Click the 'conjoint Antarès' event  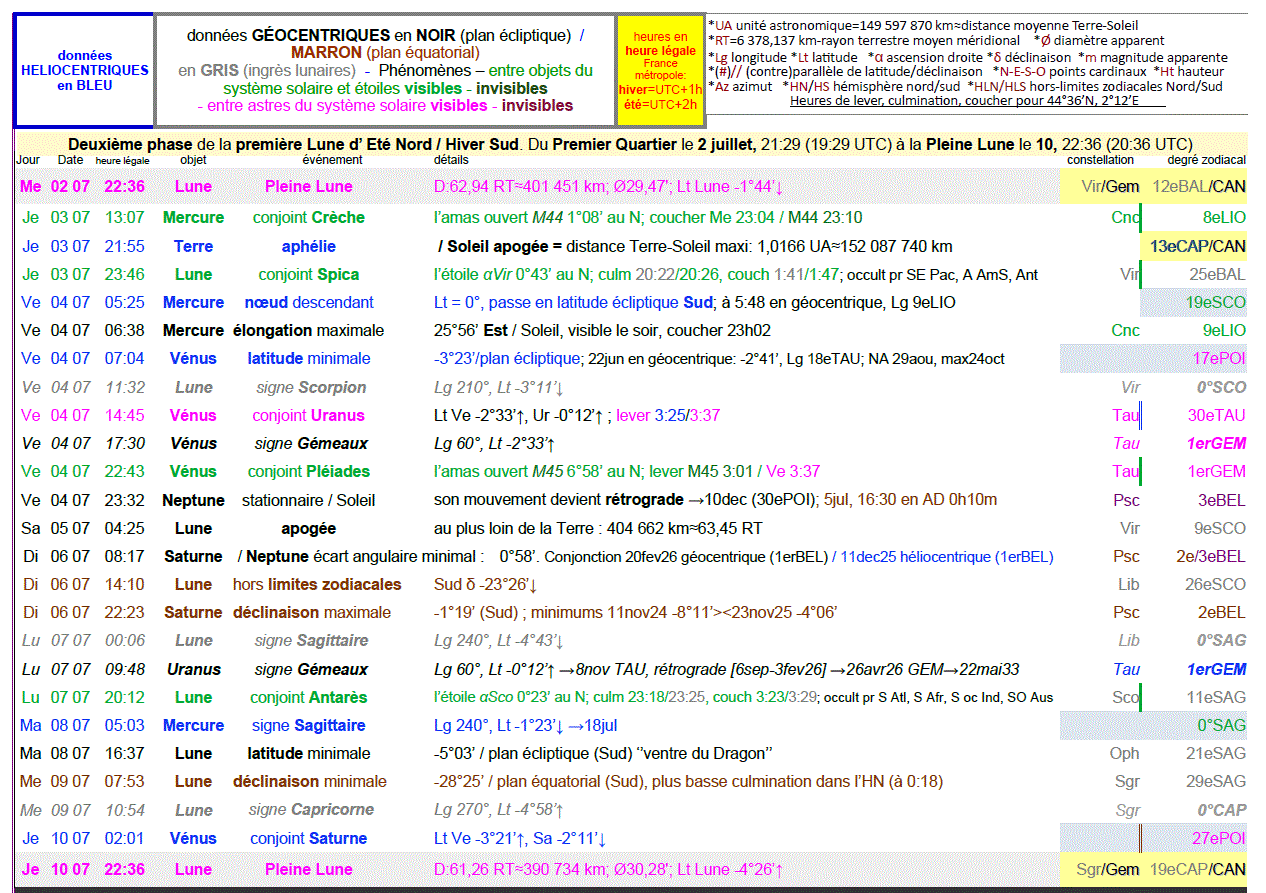click(309, 697)
